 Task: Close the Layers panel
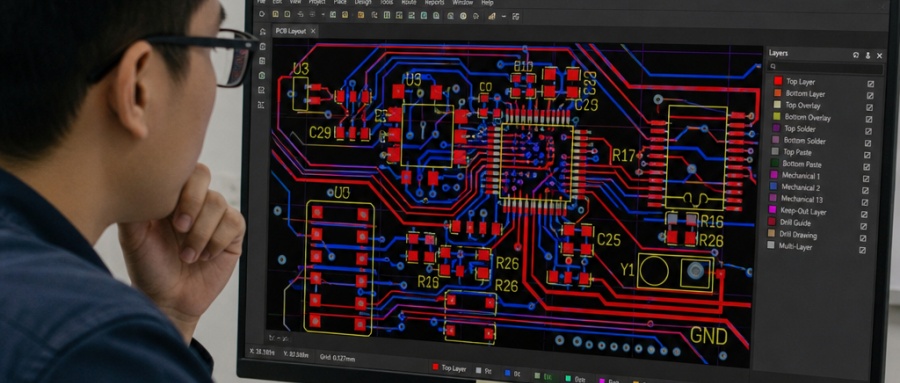pos(879,56)
